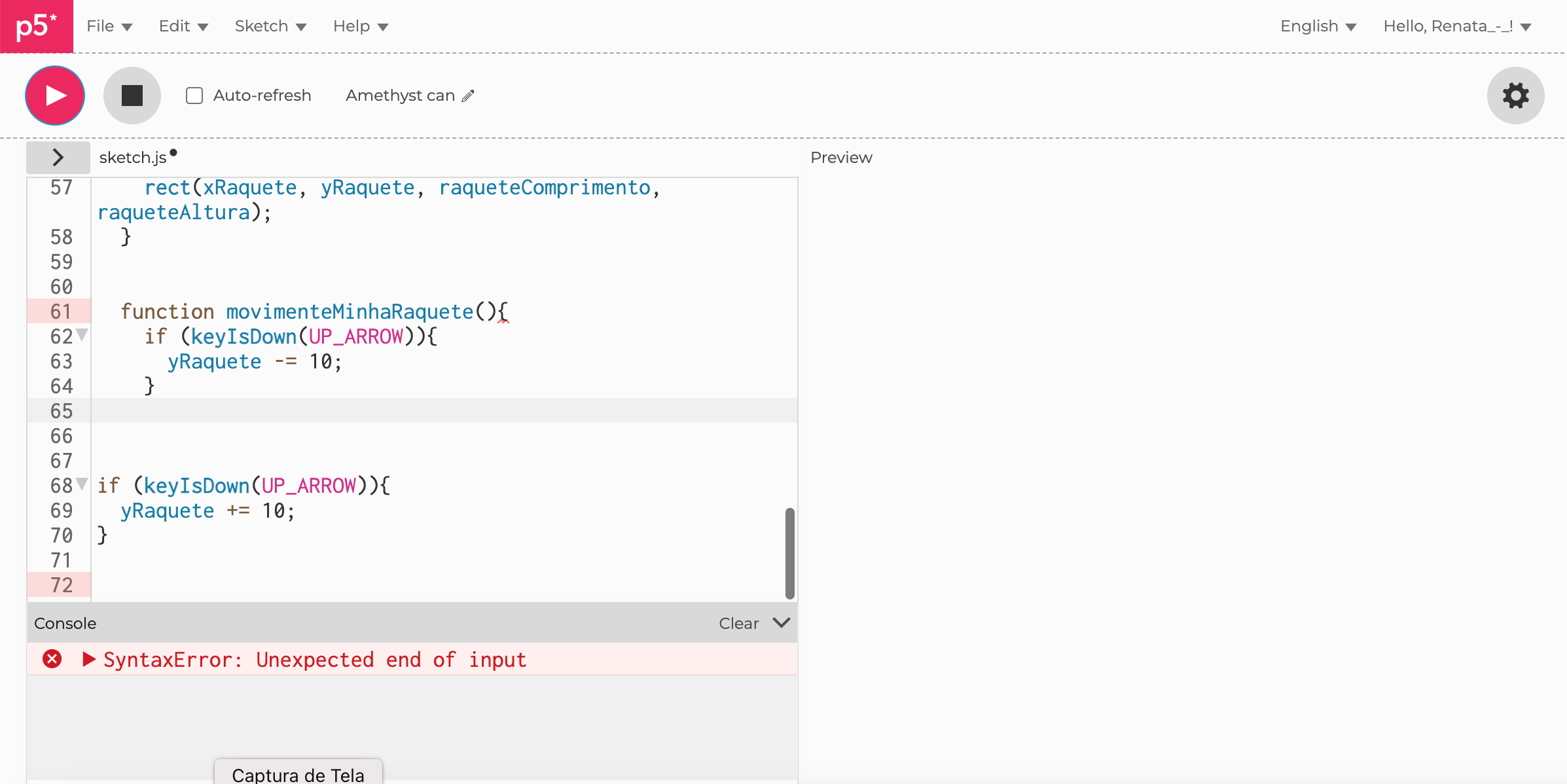Click the 'raqueteAltura);' code text
The width and height of the screenshot is (1567, 784).
[185, 213]
